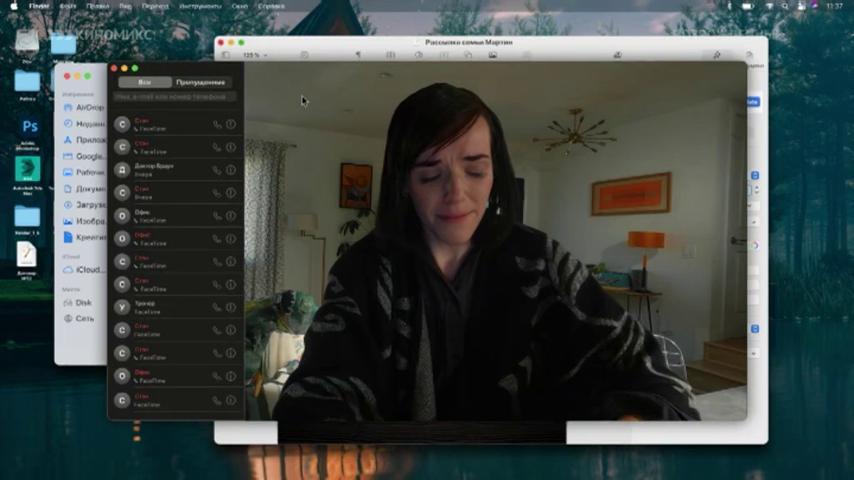Switch to the missed calls tab in FaceTime
Screen dimensions: 854x480
200,82
